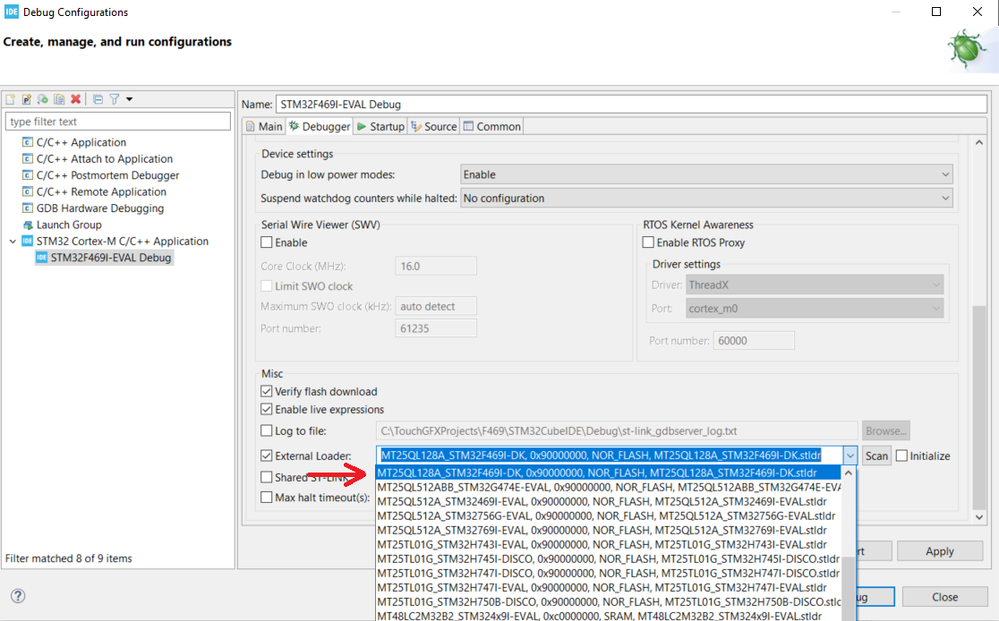Image resolution: width=999 pixels, height=621 pixels.
Task: Select Launch Group in the tree
Action: click(x=69, y=225)
